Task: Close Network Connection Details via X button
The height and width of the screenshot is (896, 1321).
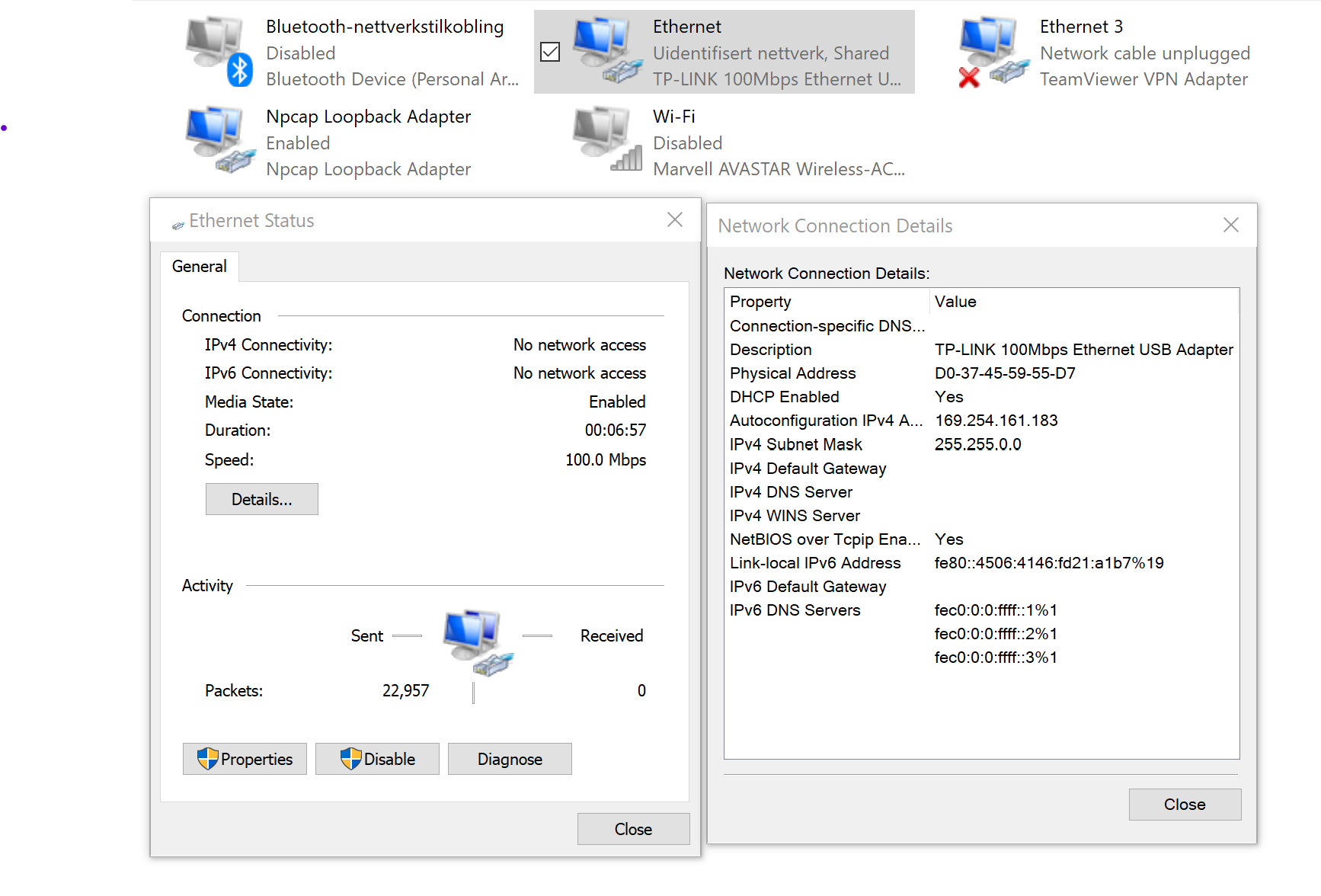Action: coord(1230,225)
